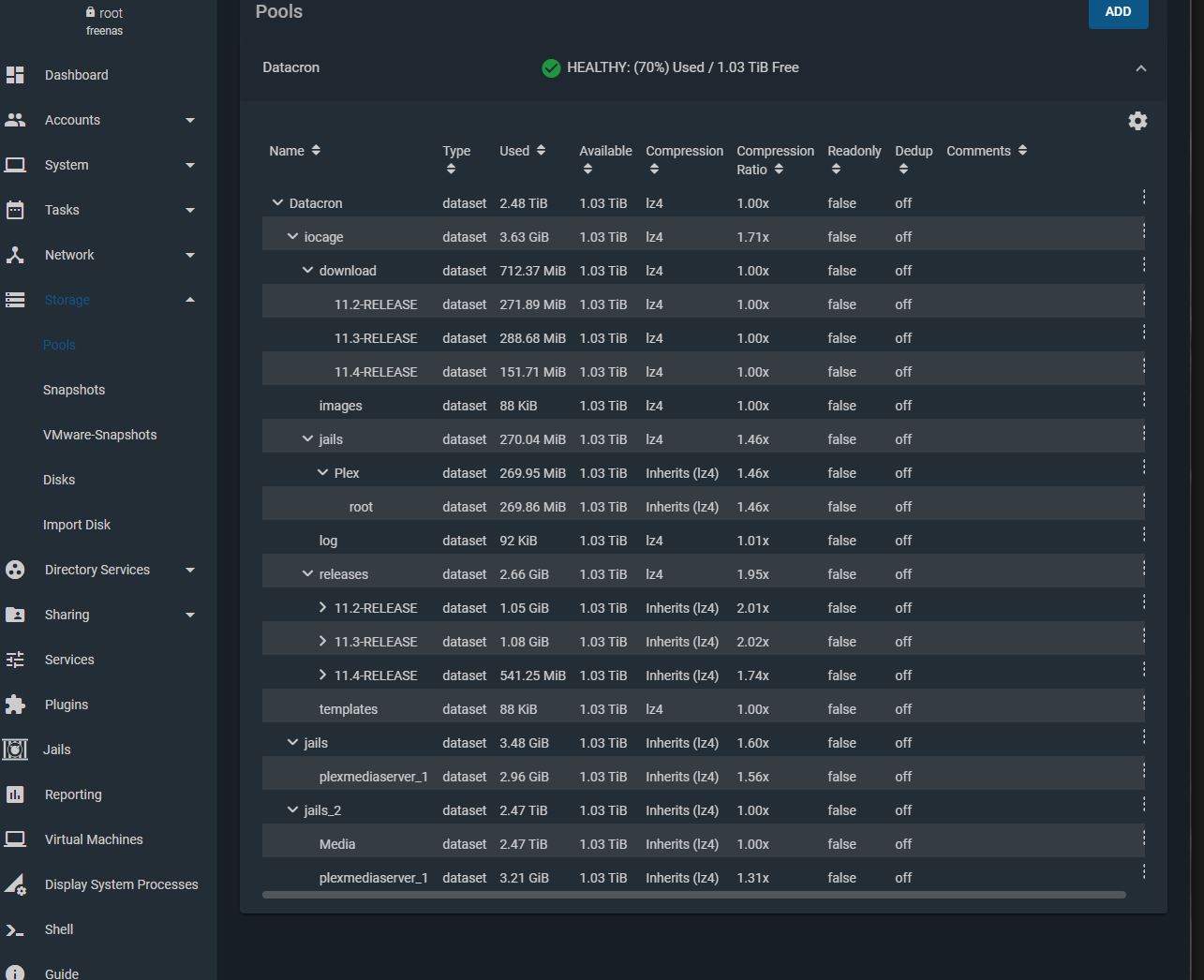Expand the Accounts menu arrow
1204x980 pixels.
(190, 120)
